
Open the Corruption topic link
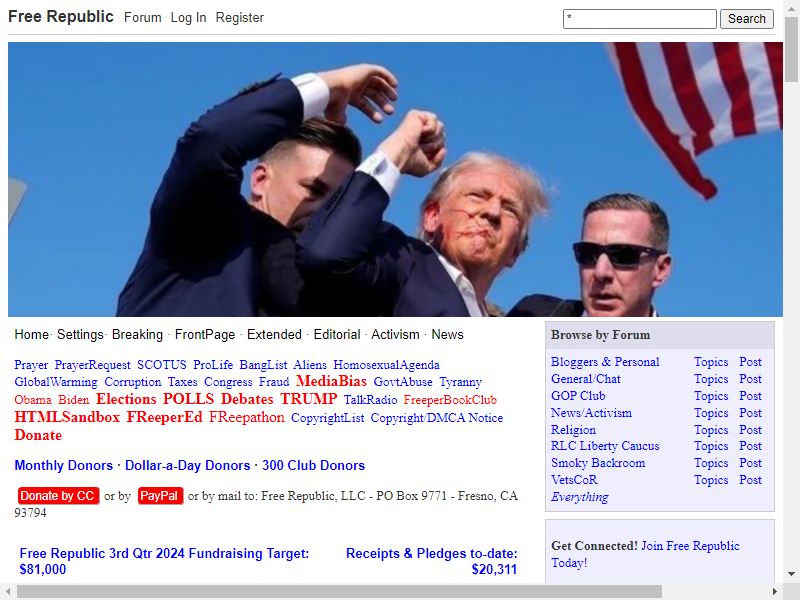tap(133, 382)
